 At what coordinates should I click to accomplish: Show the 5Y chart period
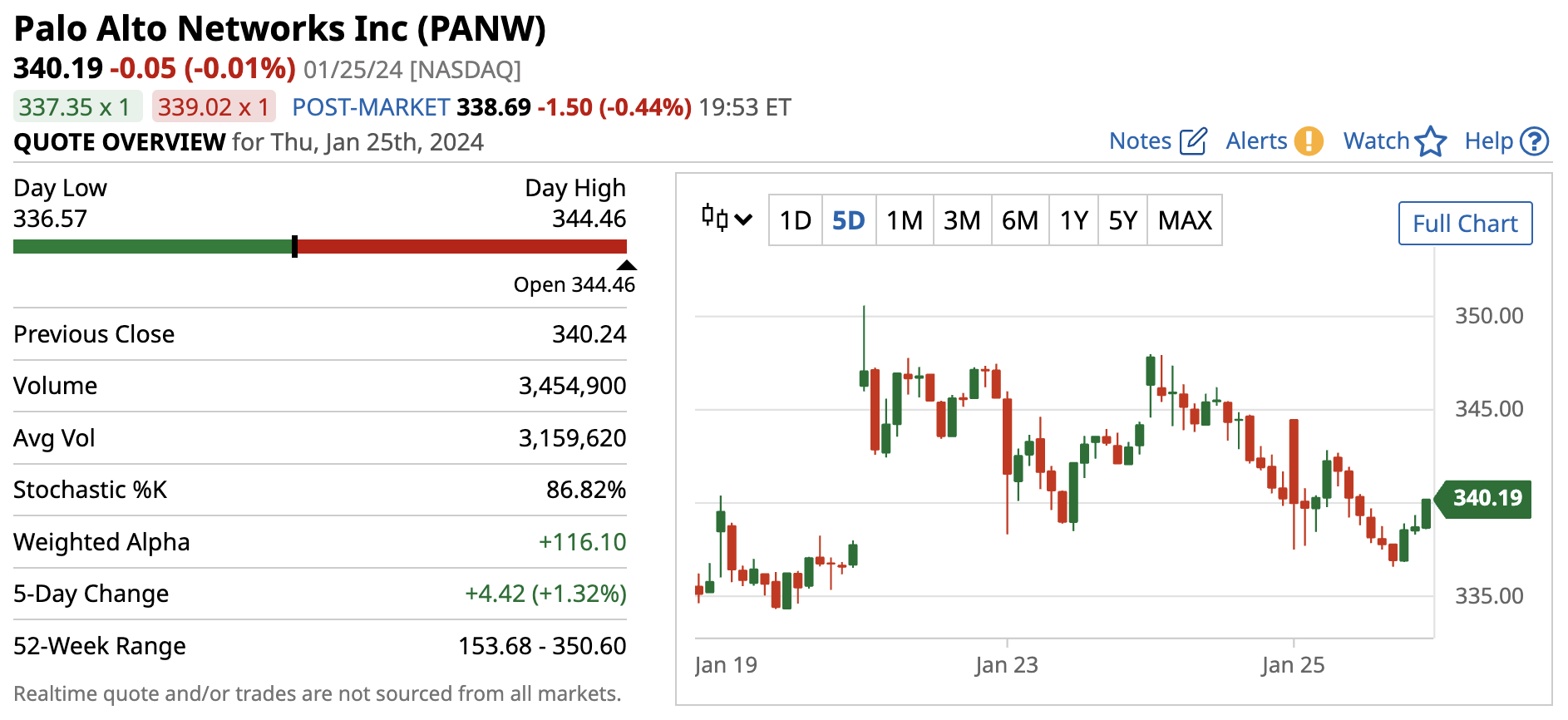[x=1122, y=220]
